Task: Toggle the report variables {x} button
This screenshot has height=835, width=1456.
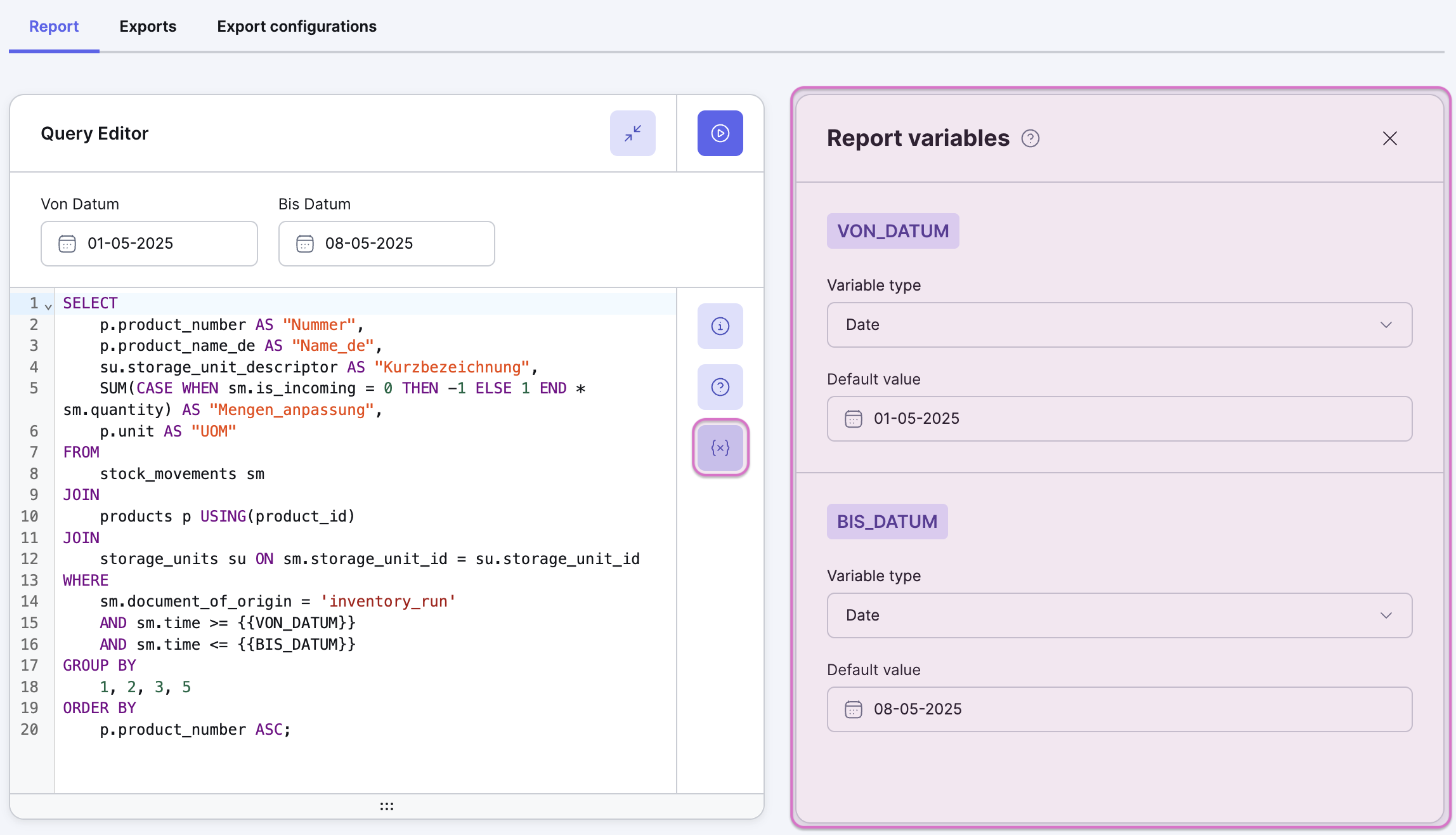Action: [720, 448]
